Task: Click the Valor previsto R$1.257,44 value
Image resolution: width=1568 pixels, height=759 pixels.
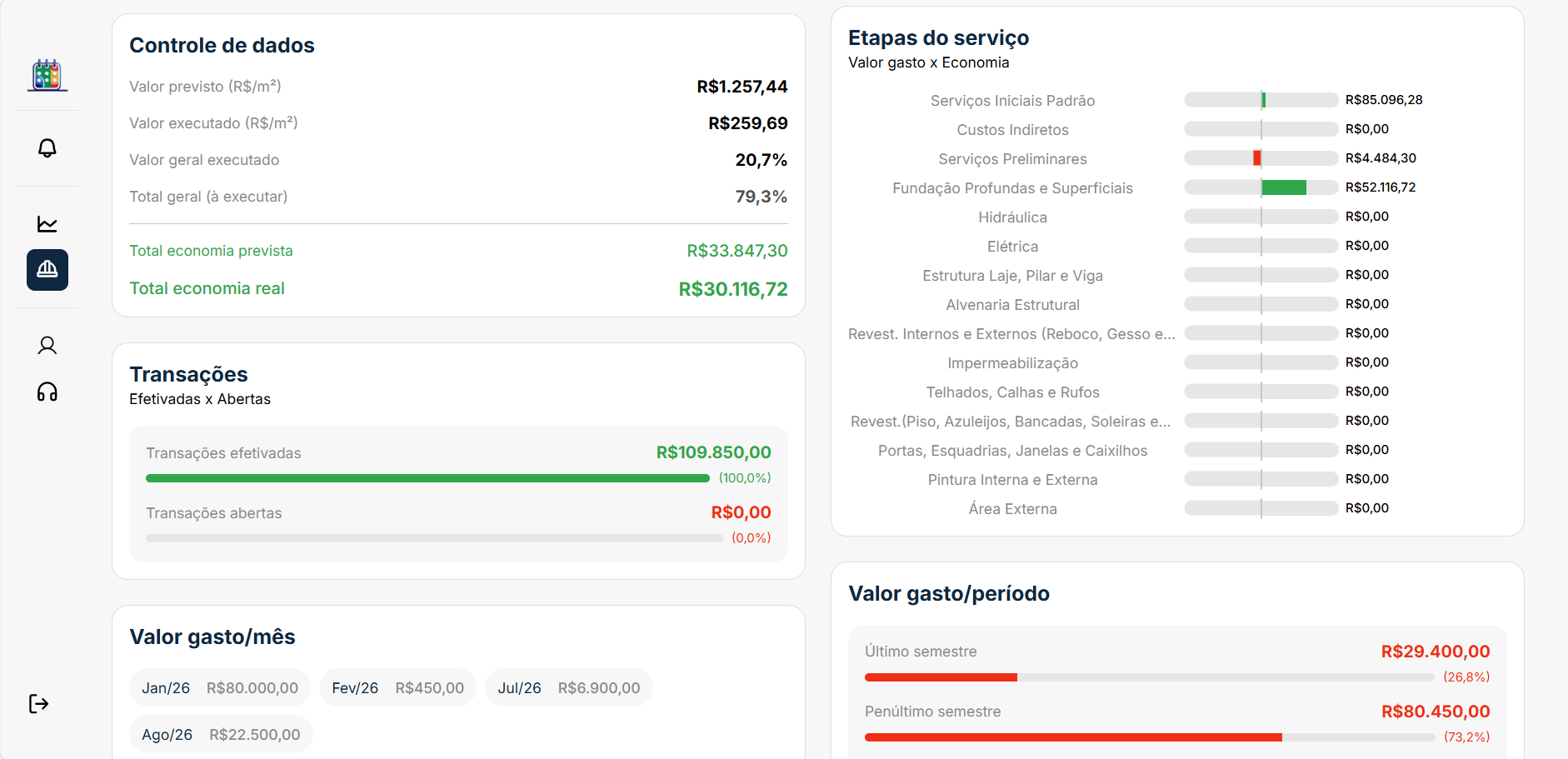Action: coord(742,87)
